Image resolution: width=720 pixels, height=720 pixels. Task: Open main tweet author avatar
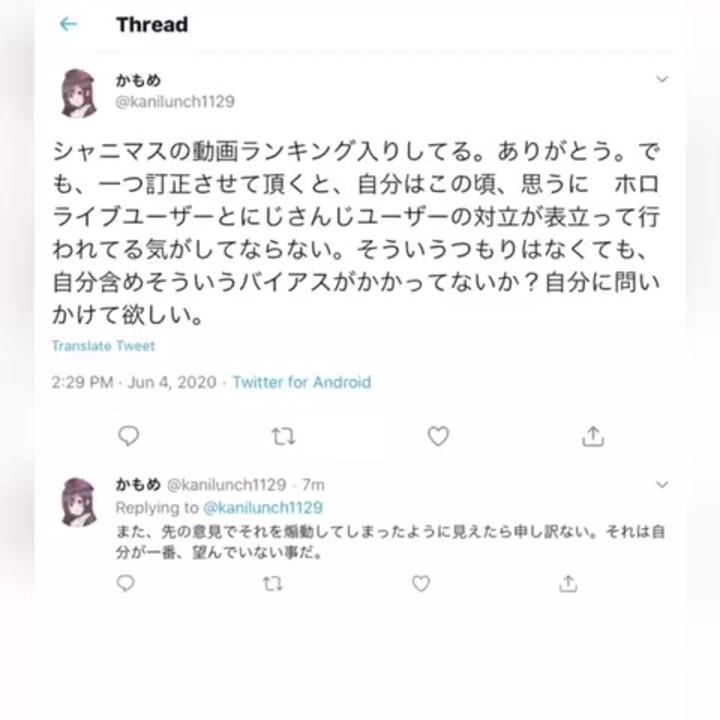point(78,93)
